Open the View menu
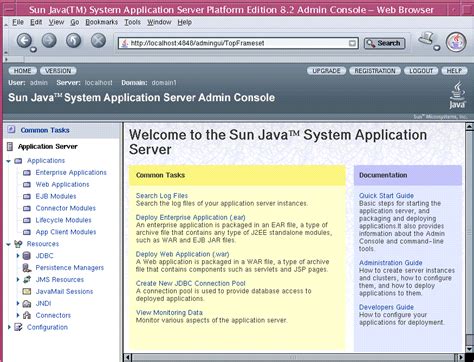Screen dimensions: 474x362 point(56,22)
